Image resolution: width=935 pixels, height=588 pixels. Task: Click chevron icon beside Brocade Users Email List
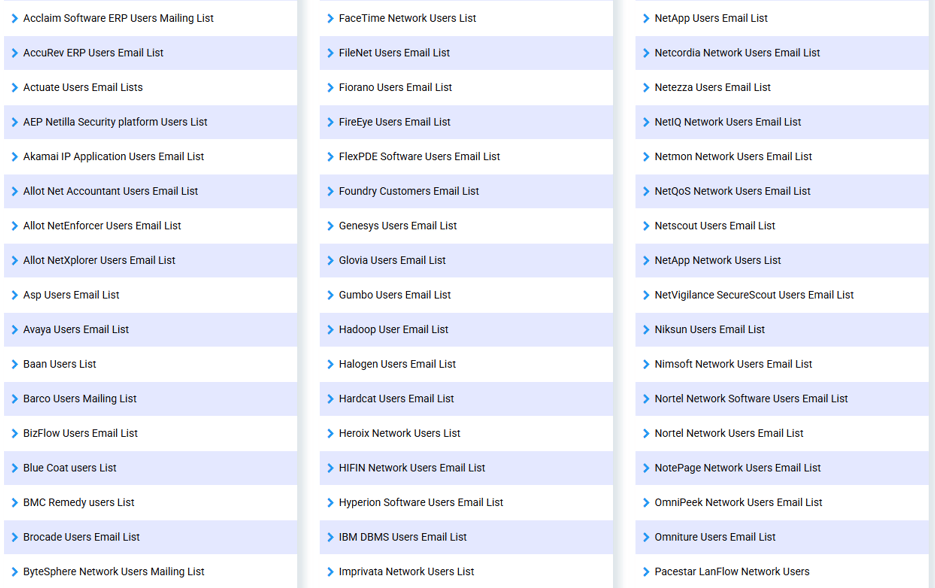(15, 537)
